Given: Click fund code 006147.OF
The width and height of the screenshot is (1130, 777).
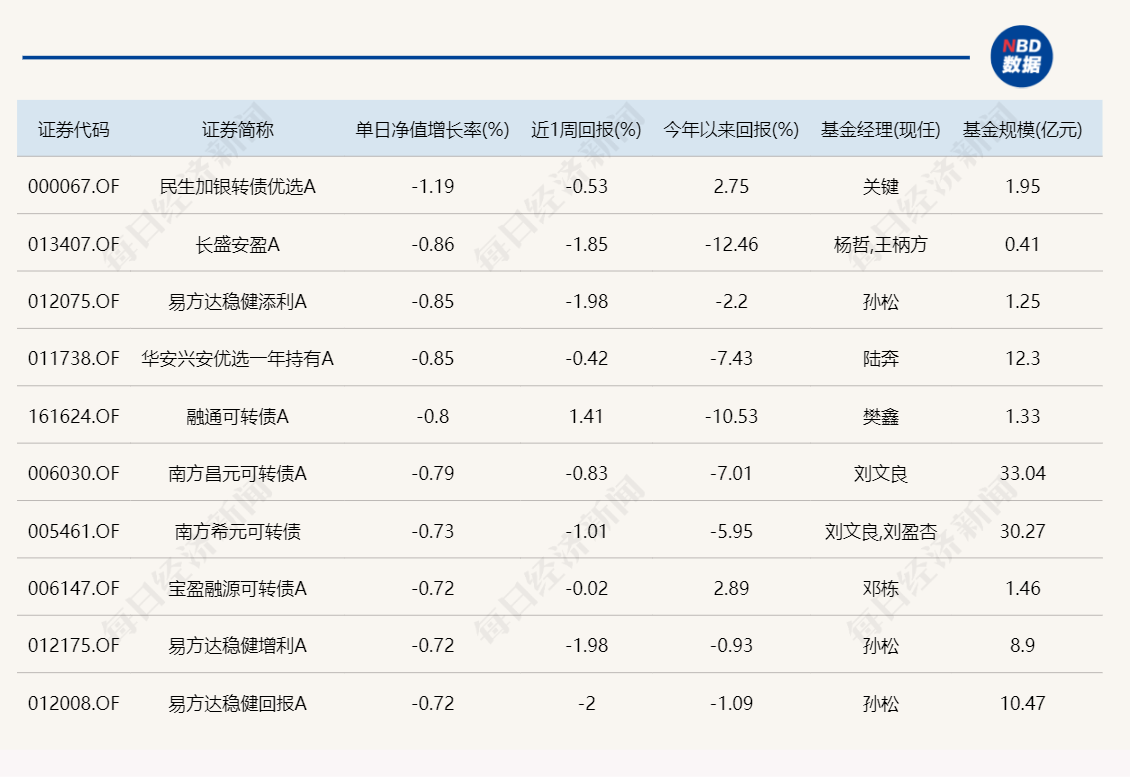Looking at the screenshot, I should point(74,588).
